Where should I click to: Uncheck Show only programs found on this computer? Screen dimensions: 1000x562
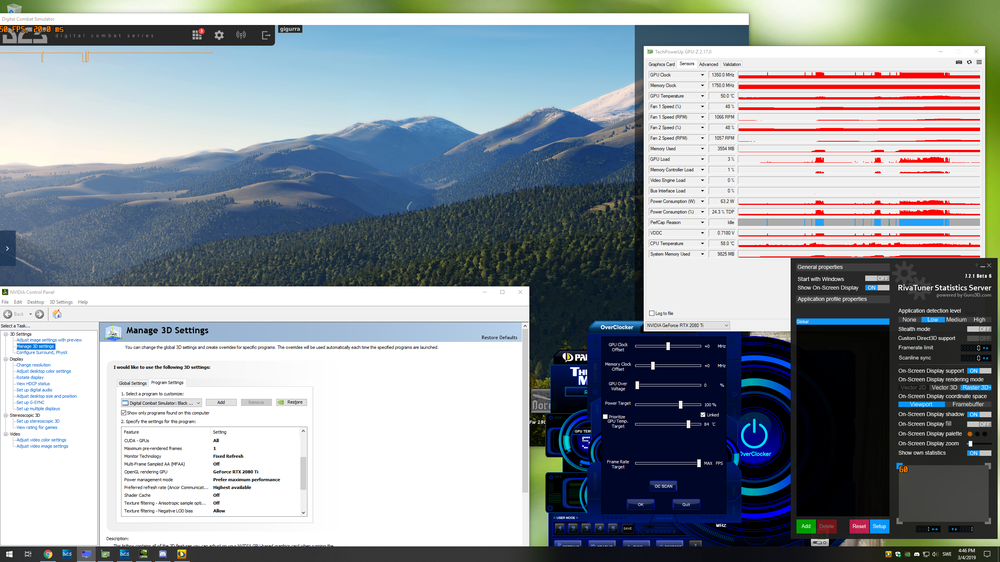(x=124, y=412)
